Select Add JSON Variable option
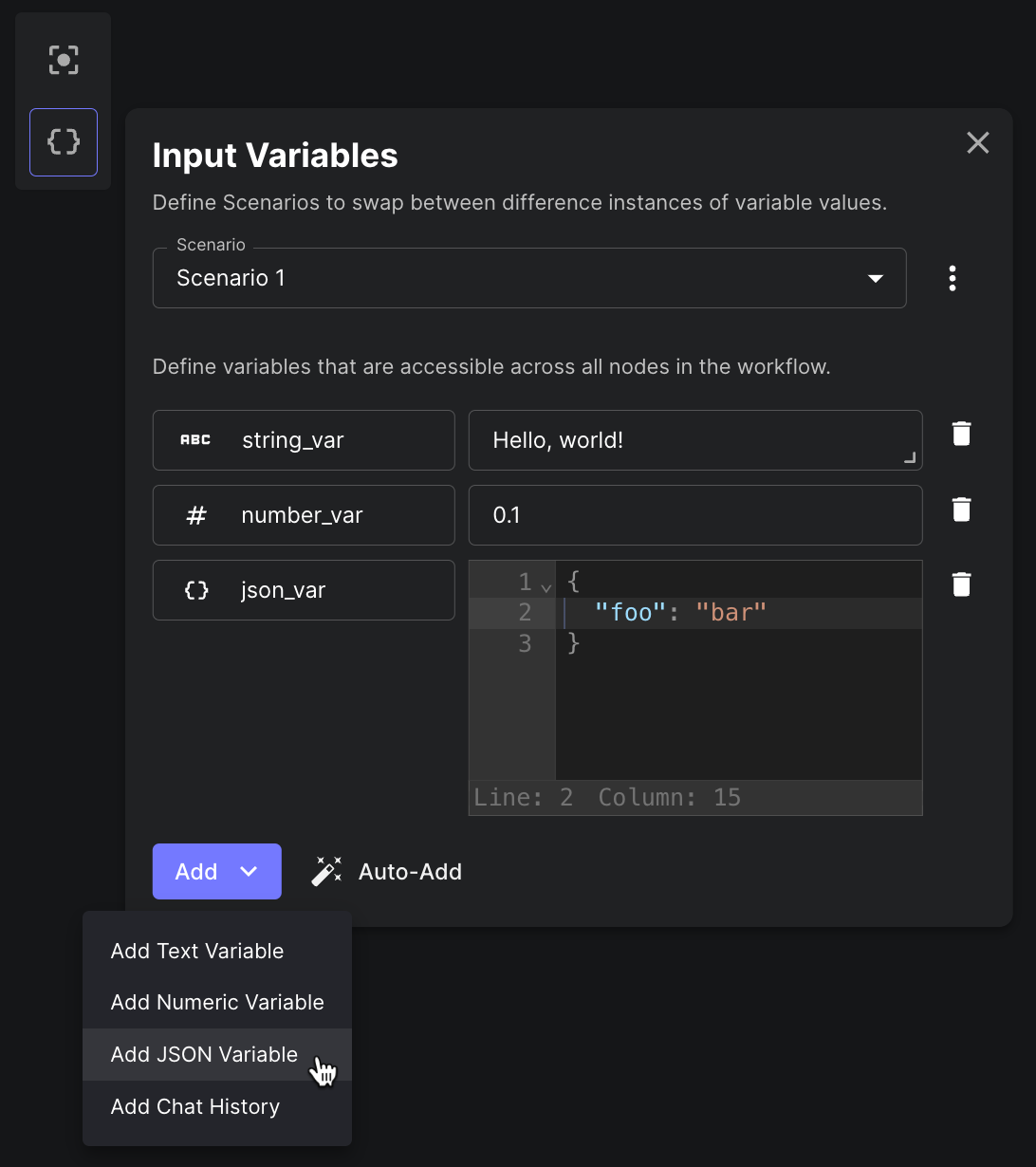Screen dimensions: 1036x1167 pos(203,1054)
